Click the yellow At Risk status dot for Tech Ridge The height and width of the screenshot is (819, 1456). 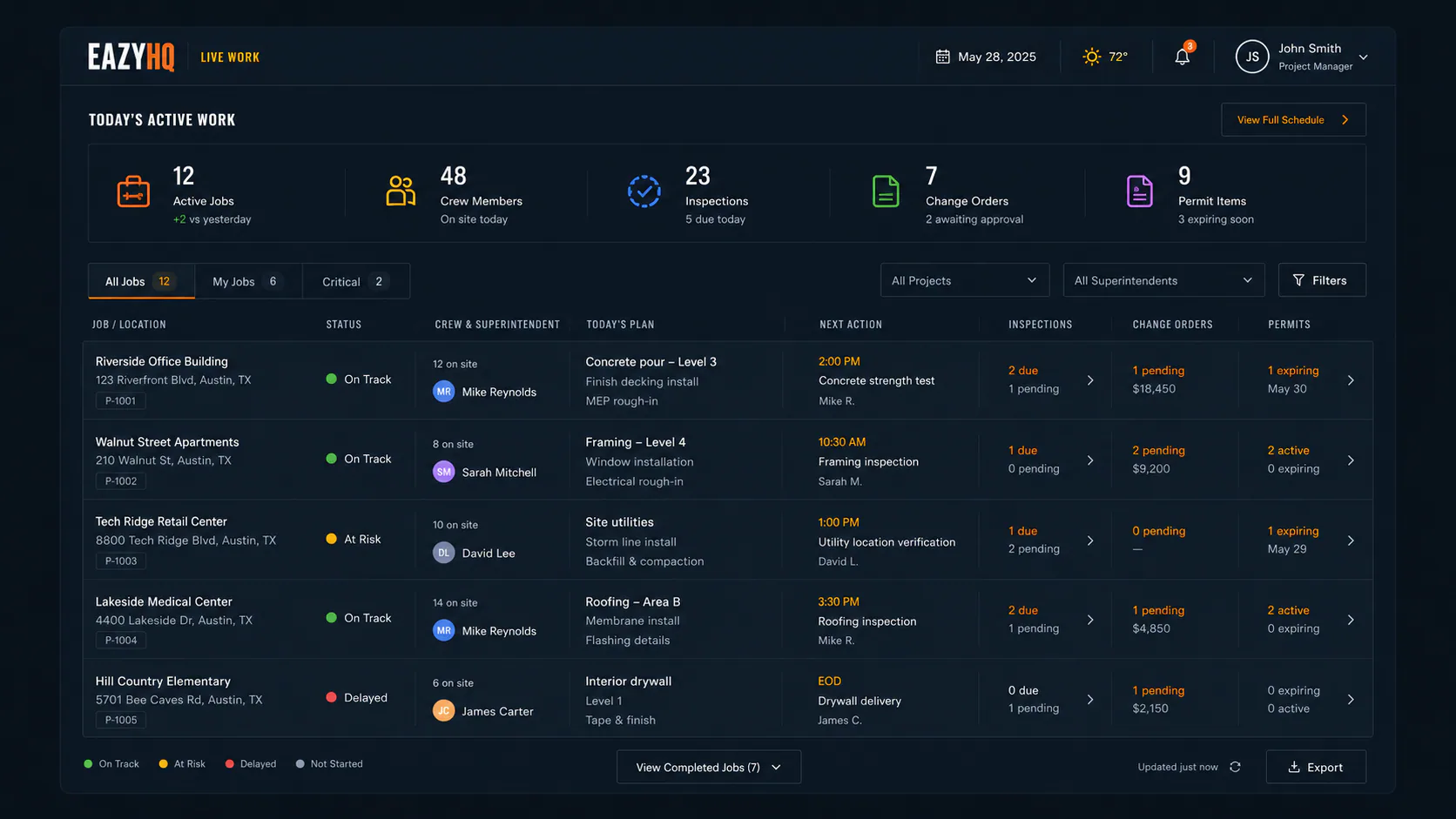331,539
